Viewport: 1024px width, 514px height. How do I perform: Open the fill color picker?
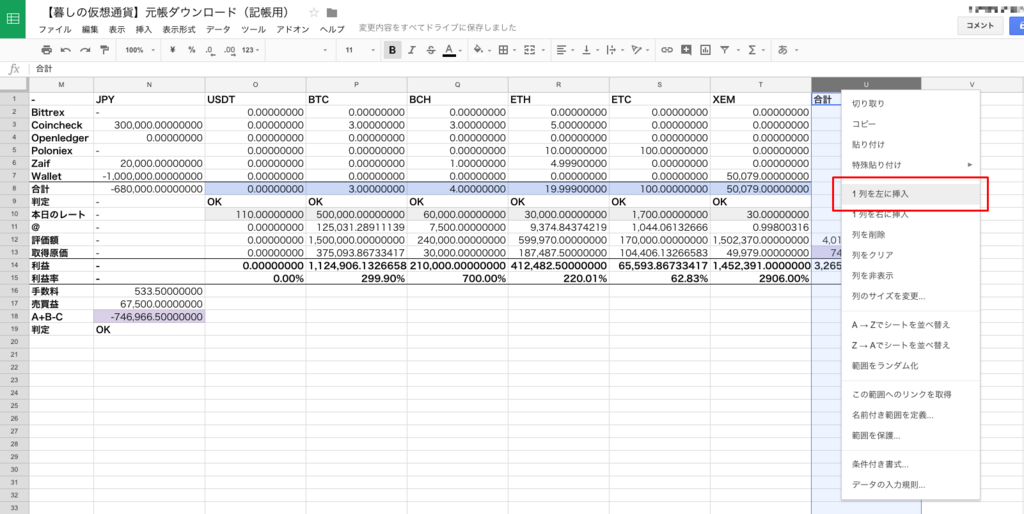(481, 50)
